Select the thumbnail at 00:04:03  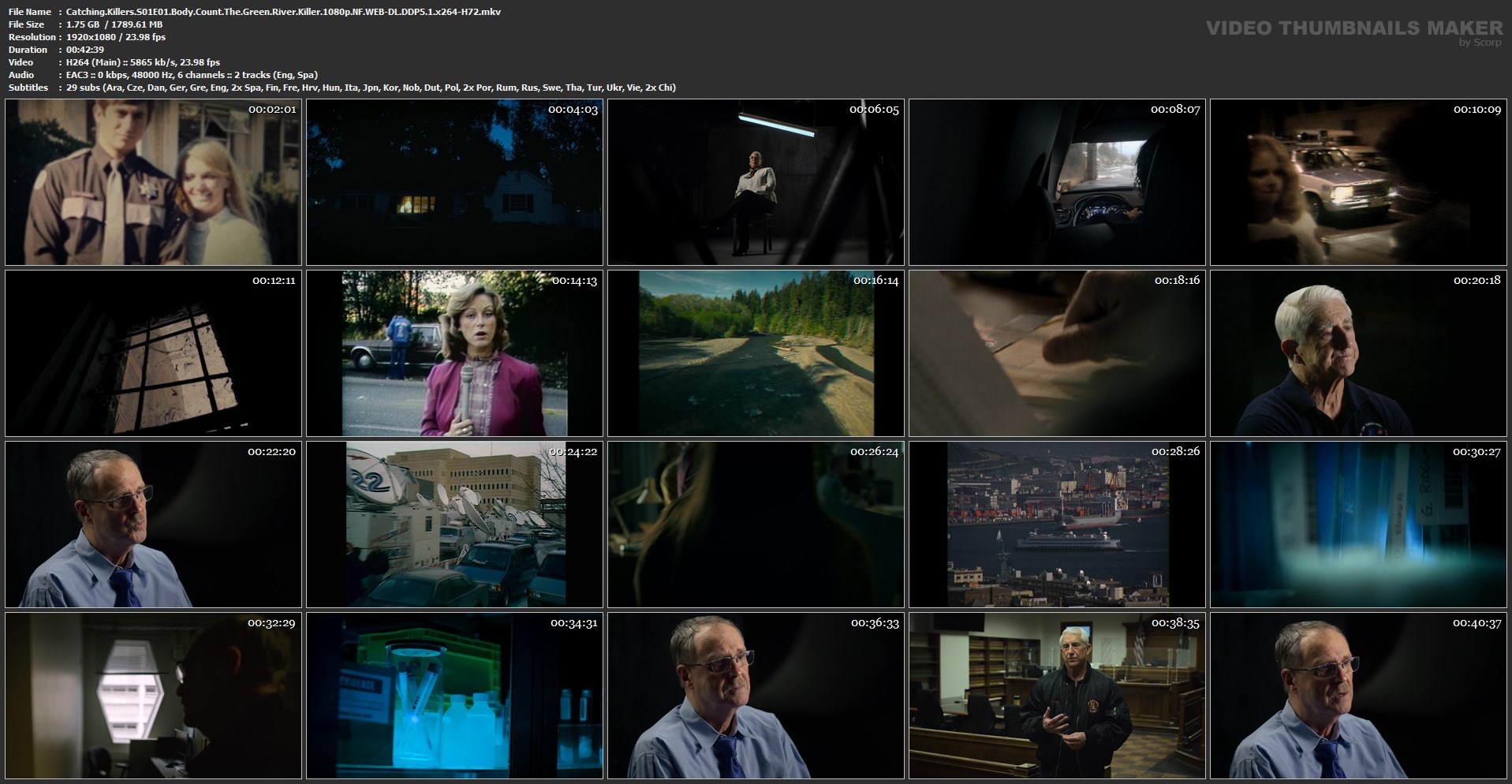pos(454,182)
